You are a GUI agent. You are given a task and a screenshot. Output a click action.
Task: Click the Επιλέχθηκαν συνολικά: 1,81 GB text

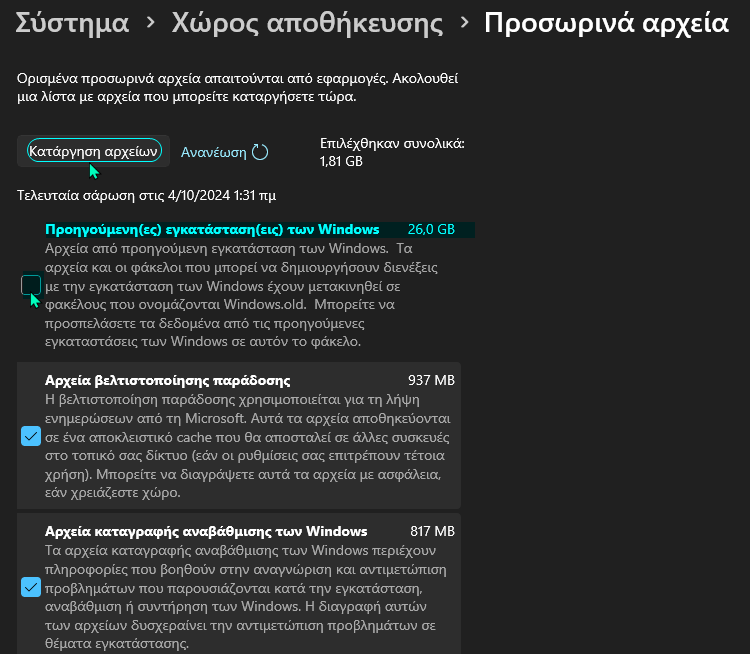[x=392, y=152]
